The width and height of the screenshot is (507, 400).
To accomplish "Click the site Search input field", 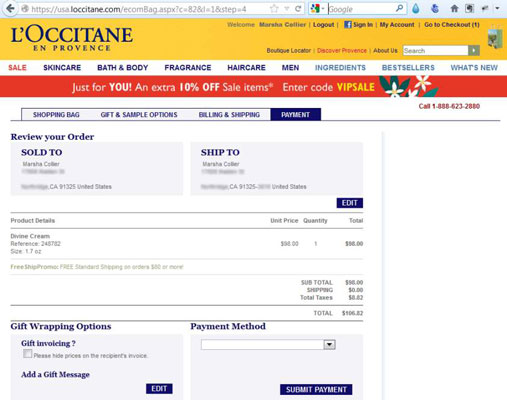I will (435, 51).
